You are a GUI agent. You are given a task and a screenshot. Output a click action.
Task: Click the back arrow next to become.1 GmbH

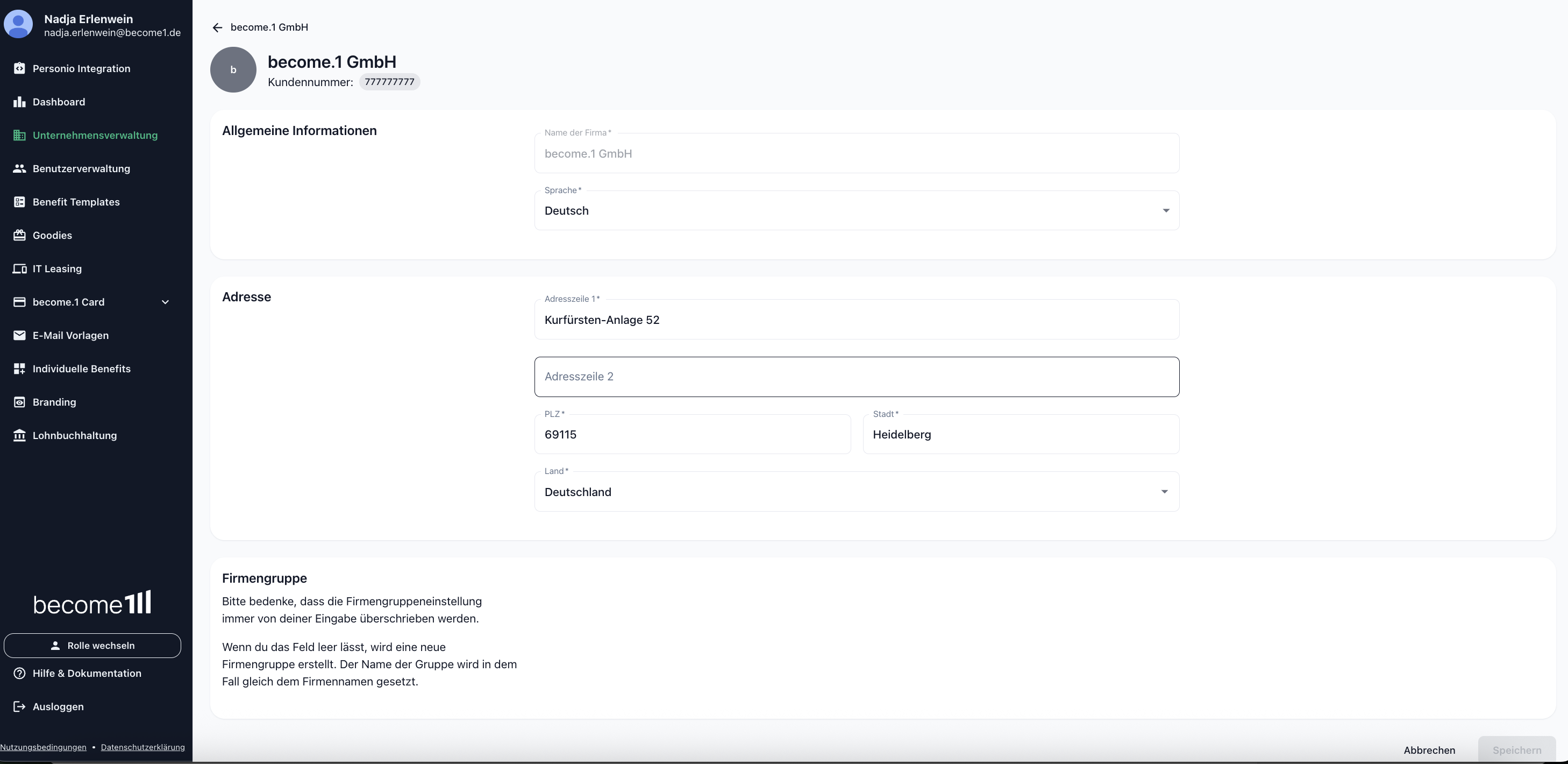click(x=217, y=27)
